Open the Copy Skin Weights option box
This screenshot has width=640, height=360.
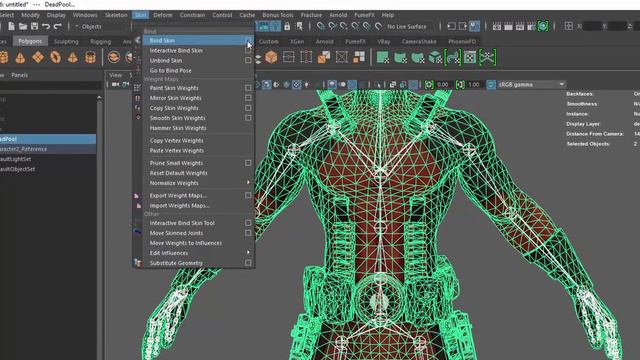tap(248, 108)
